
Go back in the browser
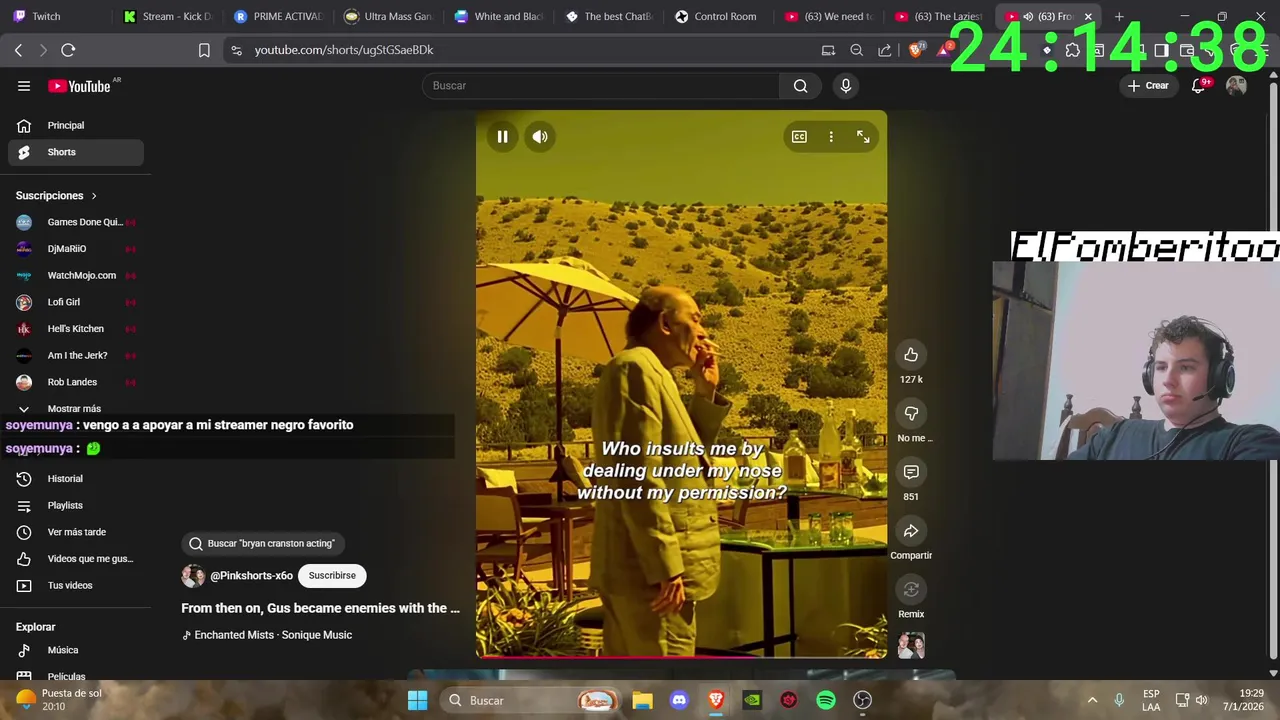click(x=18, y=50)
